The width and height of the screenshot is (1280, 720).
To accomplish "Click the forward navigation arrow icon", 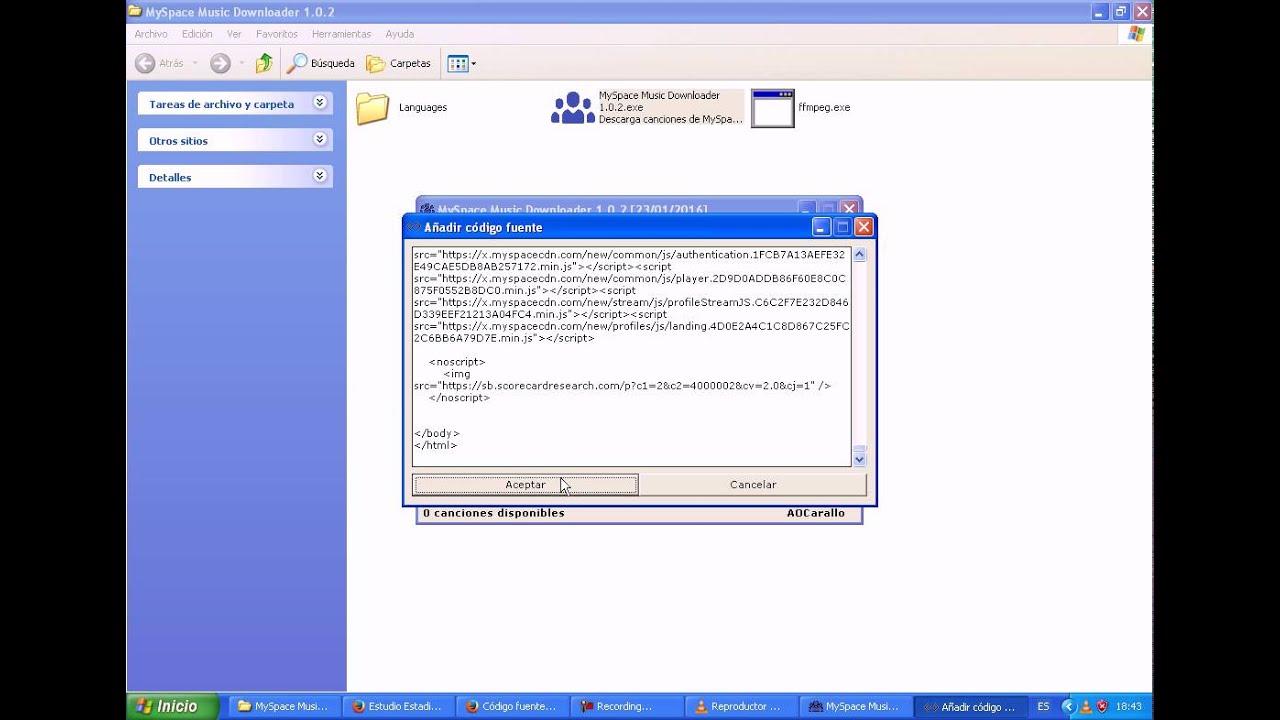I will tap(220, 63).
